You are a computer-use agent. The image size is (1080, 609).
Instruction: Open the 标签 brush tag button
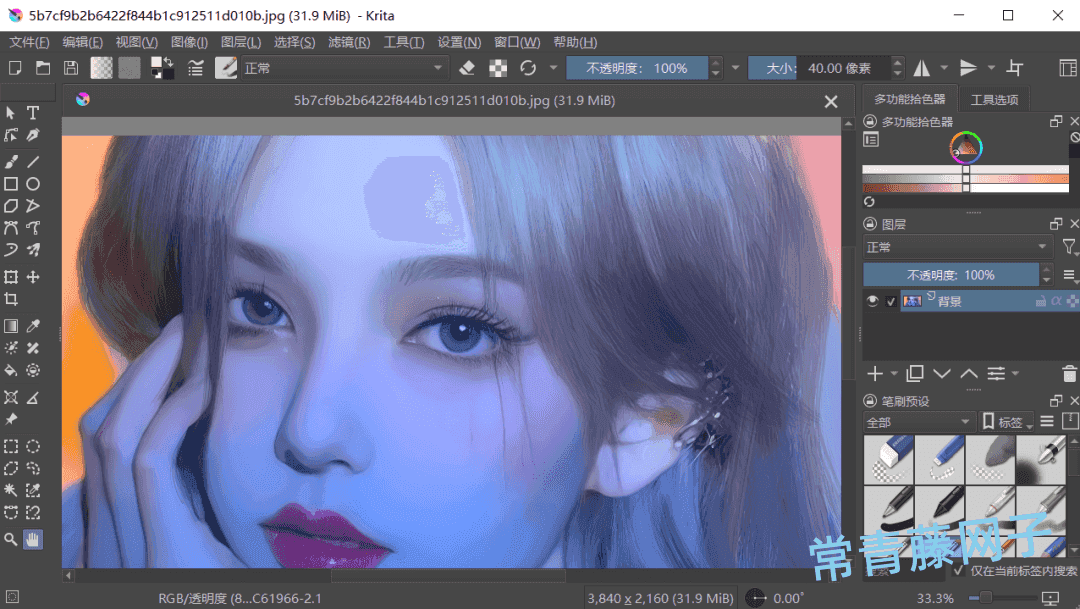coord(1007,422)
